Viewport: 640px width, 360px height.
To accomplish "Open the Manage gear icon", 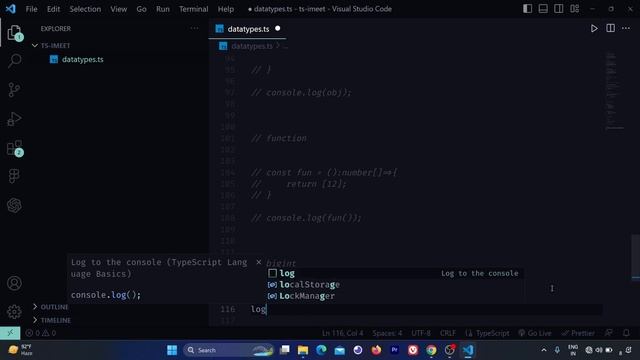I will pyautogui.click(x=14, y=311).
